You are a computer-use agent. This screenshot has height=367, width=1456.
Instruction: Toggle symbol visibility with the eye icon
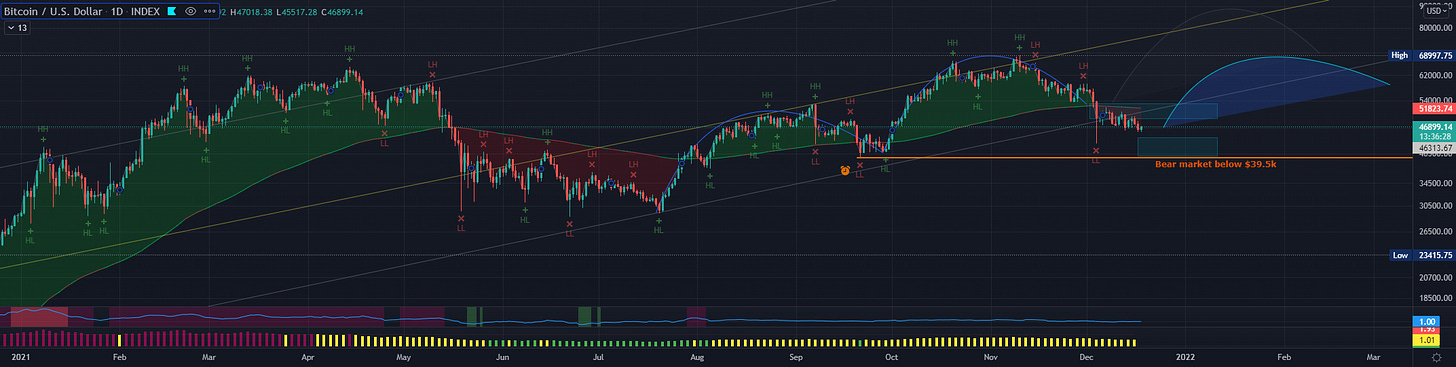(x=191, y=11)
